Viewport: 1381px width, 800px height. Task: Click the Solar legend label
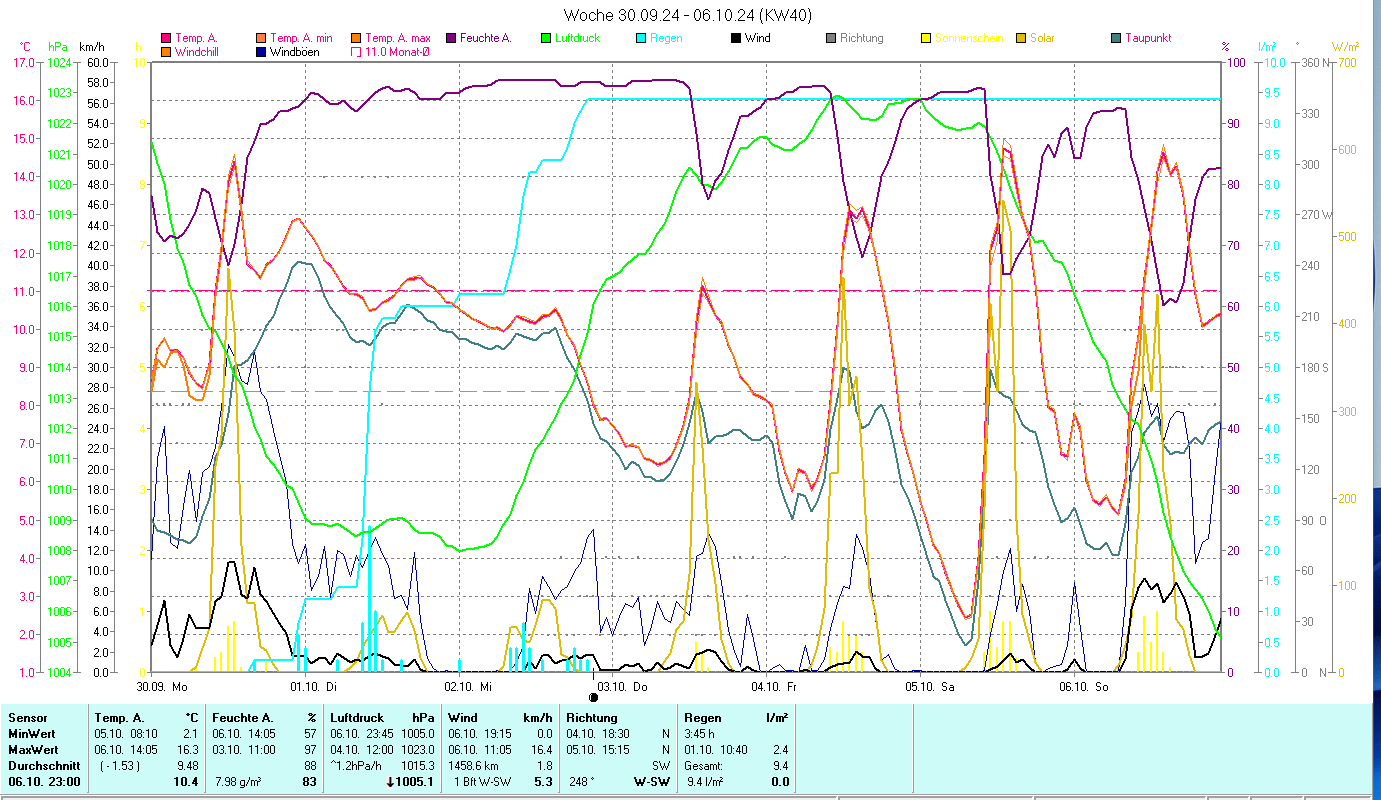1042,38
